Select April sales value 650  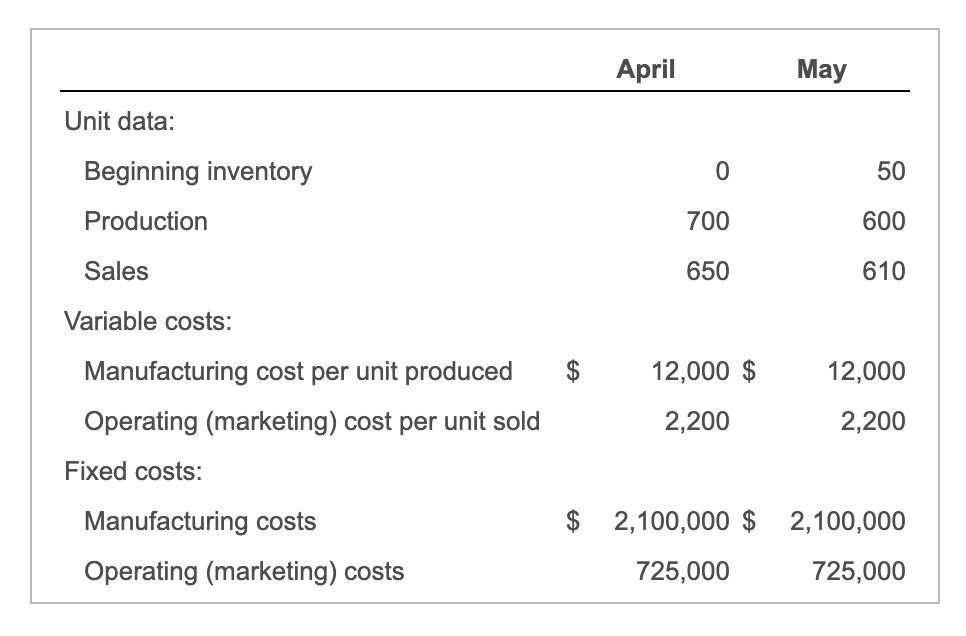point(708,271)
